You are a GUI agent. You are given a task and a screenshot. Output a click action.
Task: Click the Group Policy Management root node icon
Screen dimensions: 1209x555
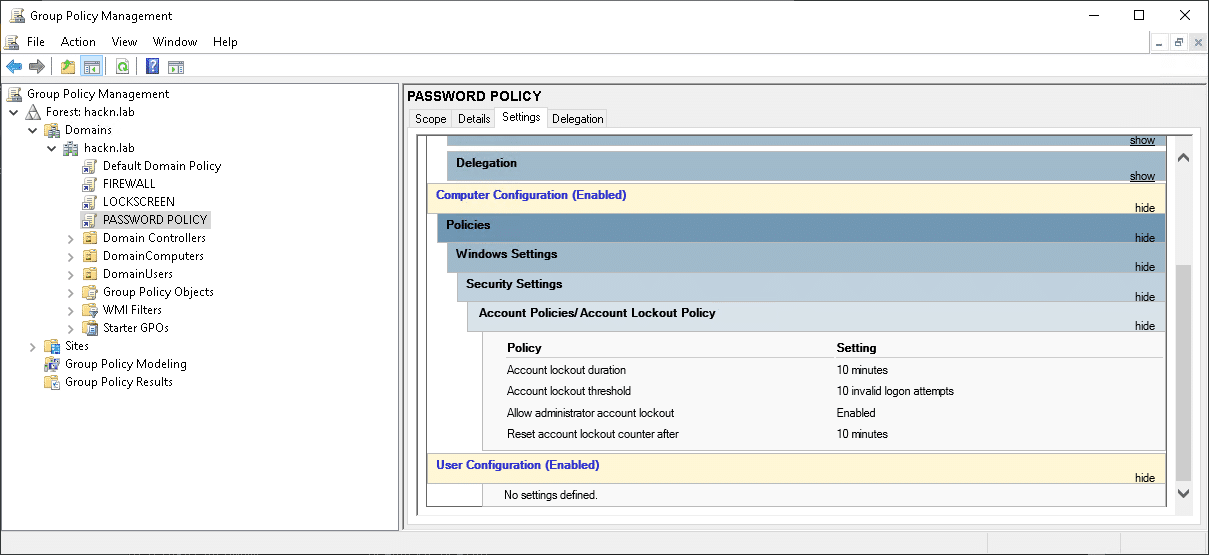point(15,94)
